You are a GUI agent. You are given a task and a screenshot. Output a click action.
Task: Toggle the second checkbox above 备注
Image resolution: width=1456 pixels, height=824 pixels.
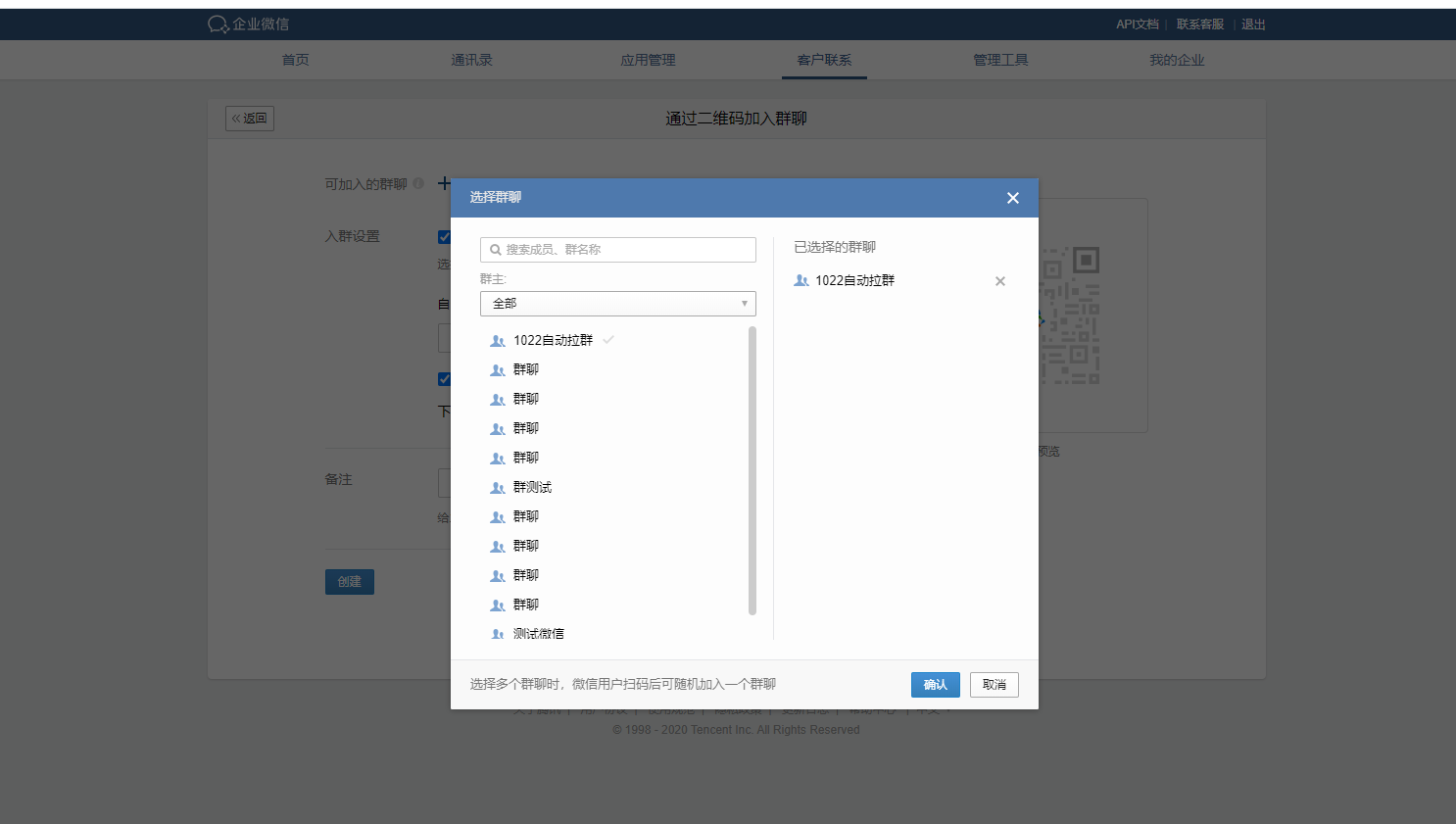click(444, 379)
